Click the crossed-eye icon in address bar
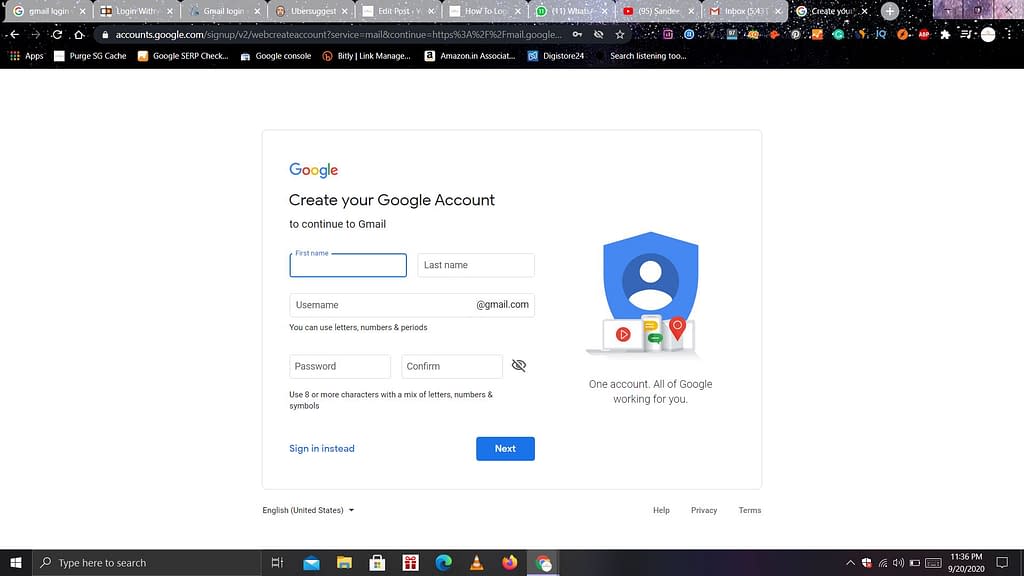1024x576 pixels. pyautogui.click(x=598, y=35)
